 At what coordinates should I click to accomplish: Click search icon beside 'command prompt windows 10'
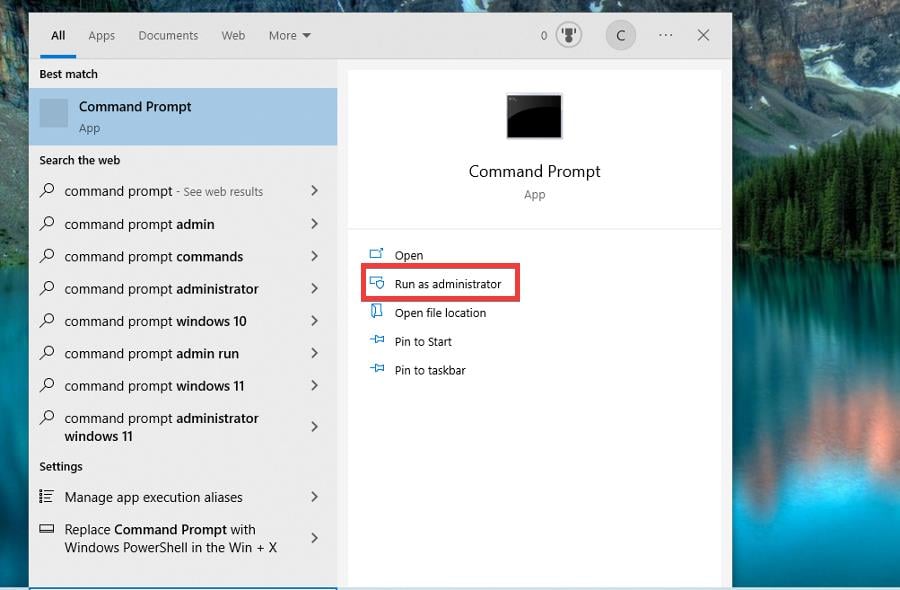tap(47, 320)
